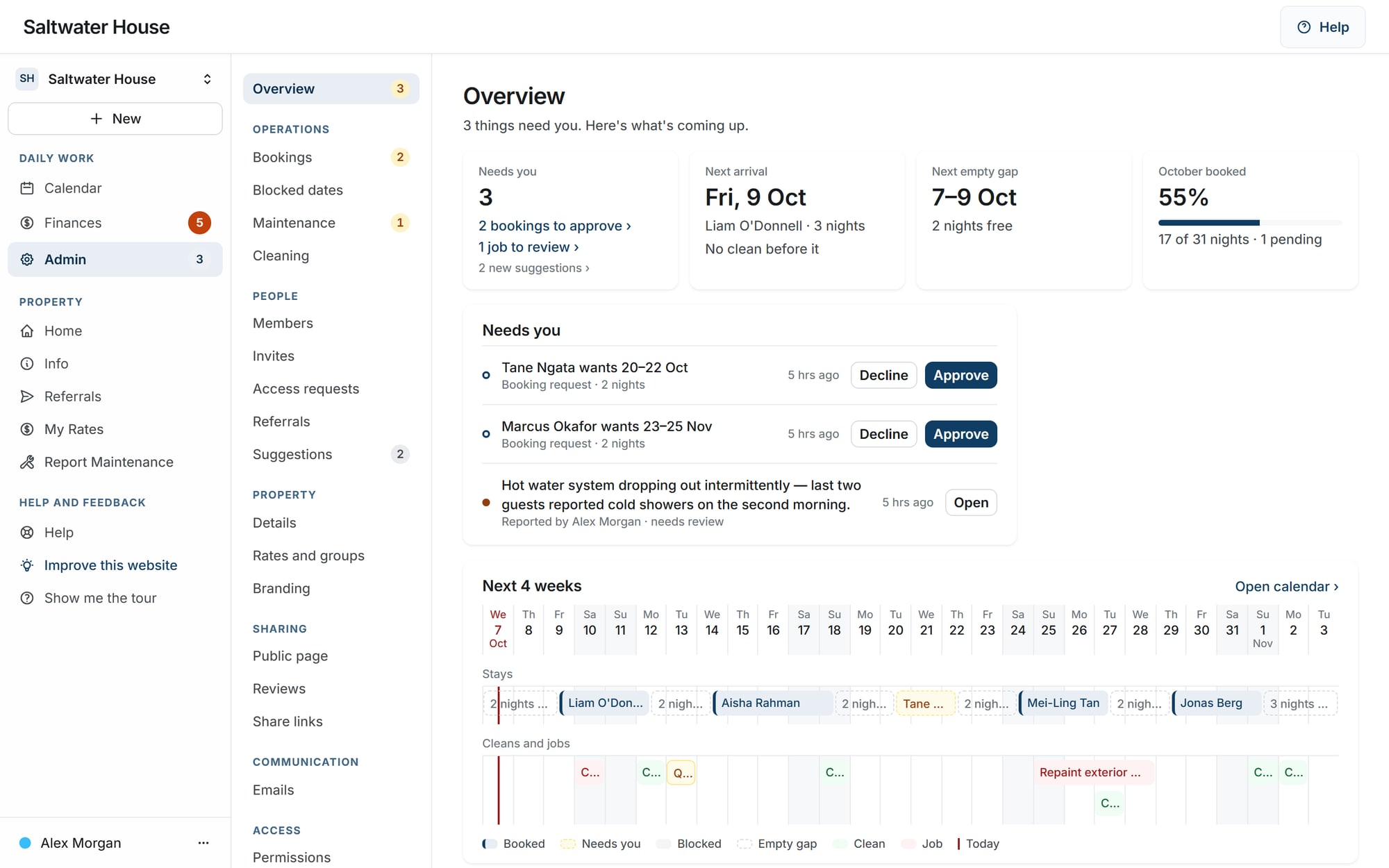Follow the 1 job to review link
Viewport: 1389px width, 868px height.
coord(529,247)
